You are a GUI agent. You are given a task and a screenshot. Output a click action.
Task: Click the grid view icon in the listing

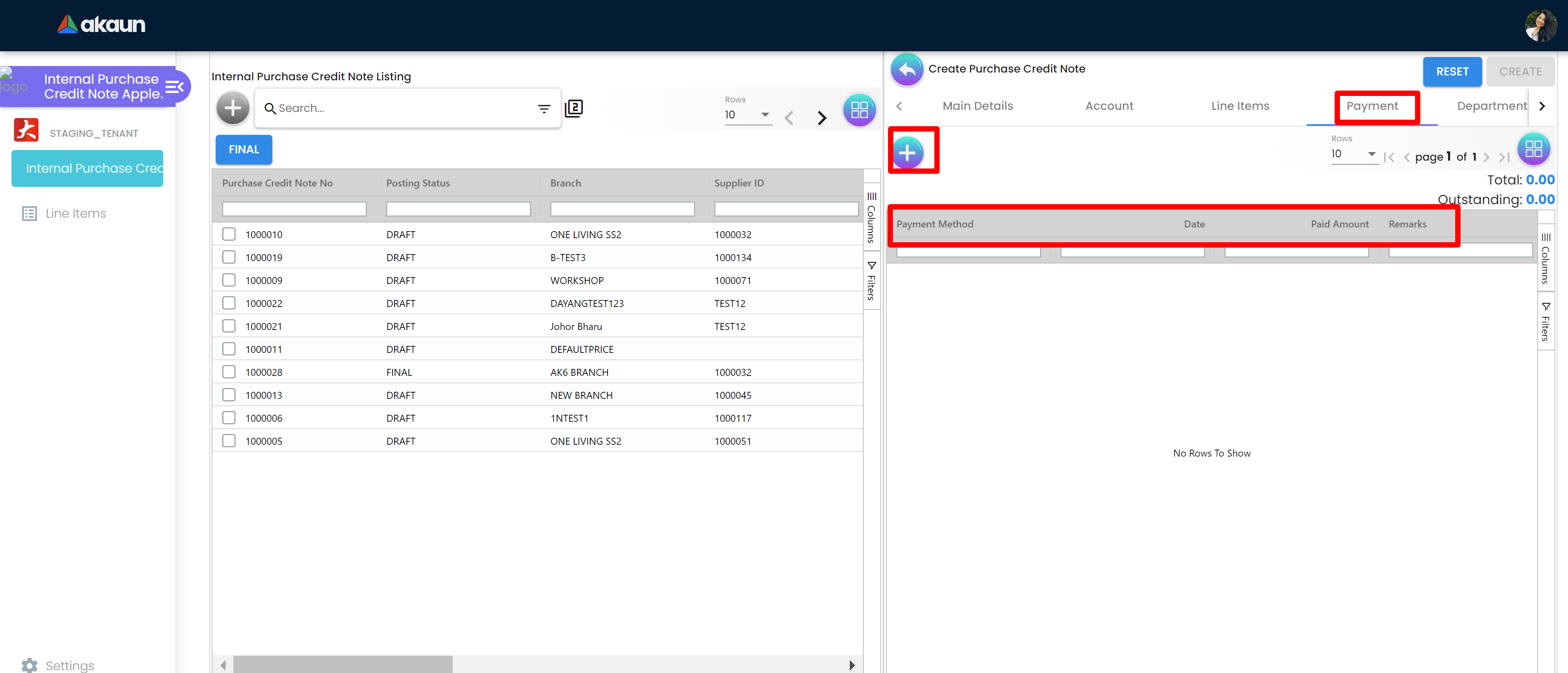coord(859,110)
